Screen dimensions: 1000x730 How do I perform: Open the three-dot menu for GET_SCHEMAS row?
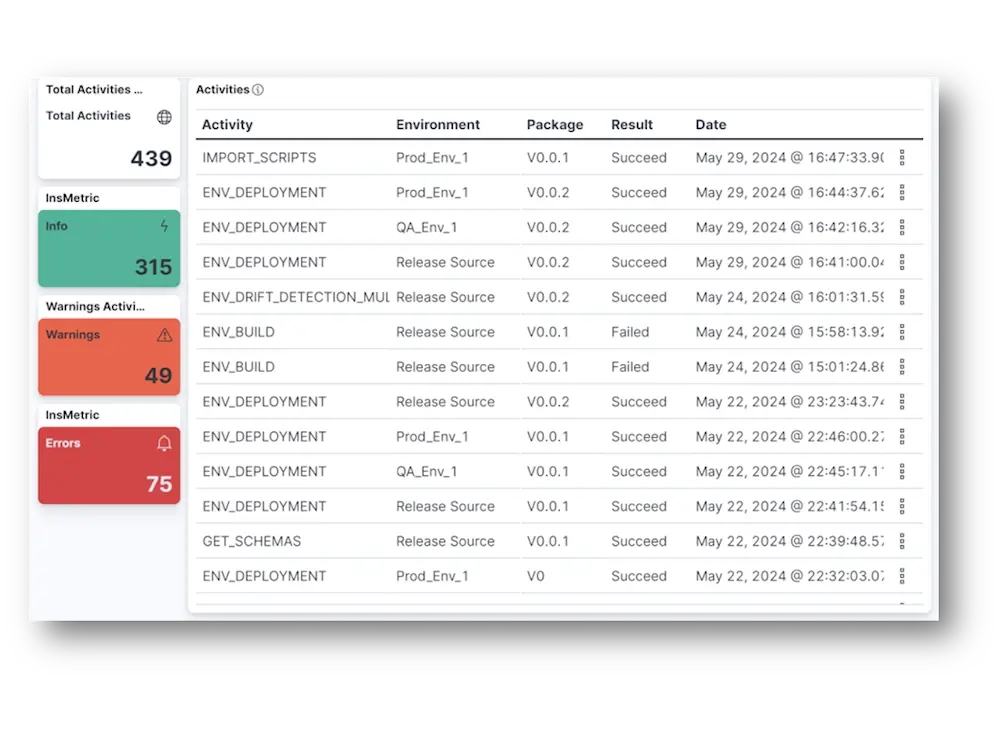902,541
